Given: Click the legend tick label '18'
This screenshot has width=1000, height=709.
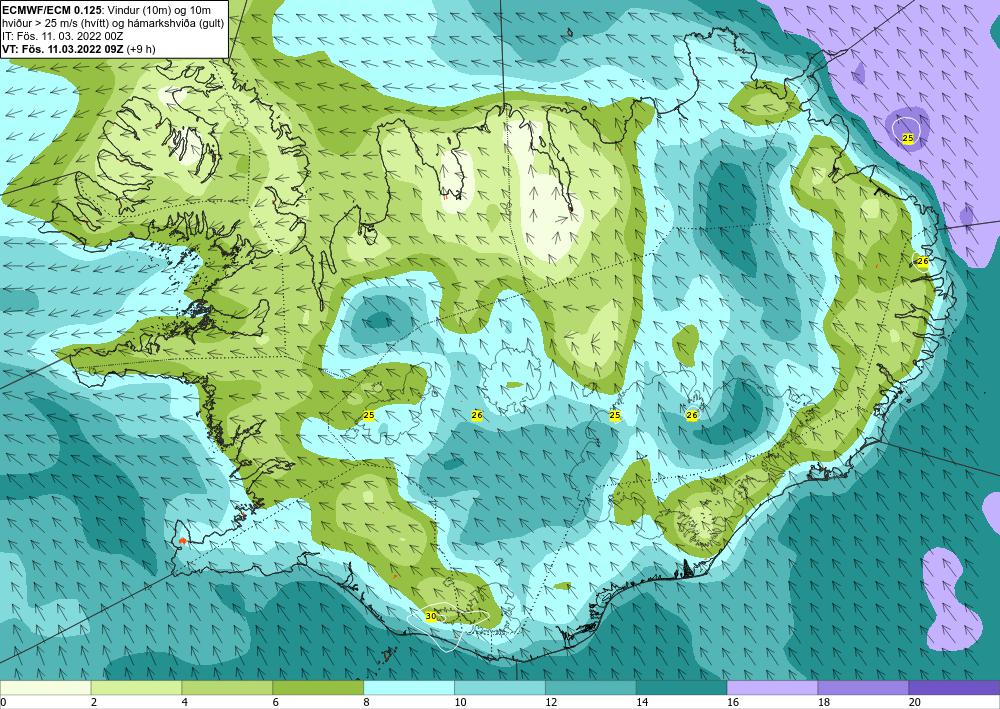Looking at the screenshot, I should pos(823,703).
